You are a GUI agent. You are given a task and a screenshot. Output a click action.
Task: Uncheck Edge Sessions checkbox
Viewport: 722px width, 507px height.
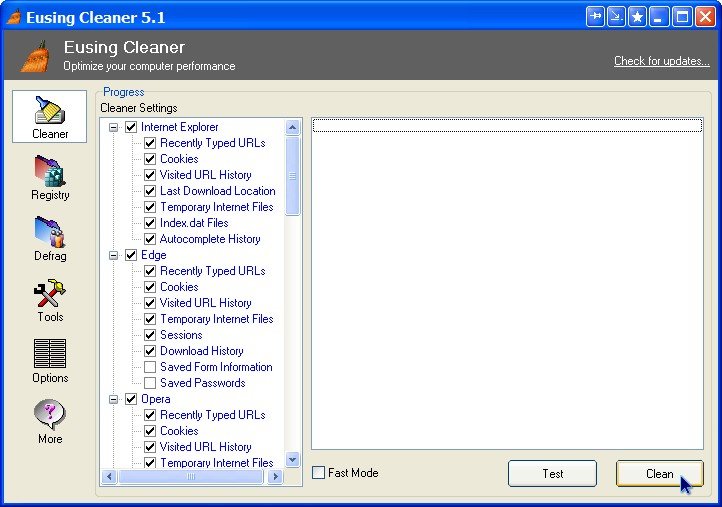(x=150, y=335)
